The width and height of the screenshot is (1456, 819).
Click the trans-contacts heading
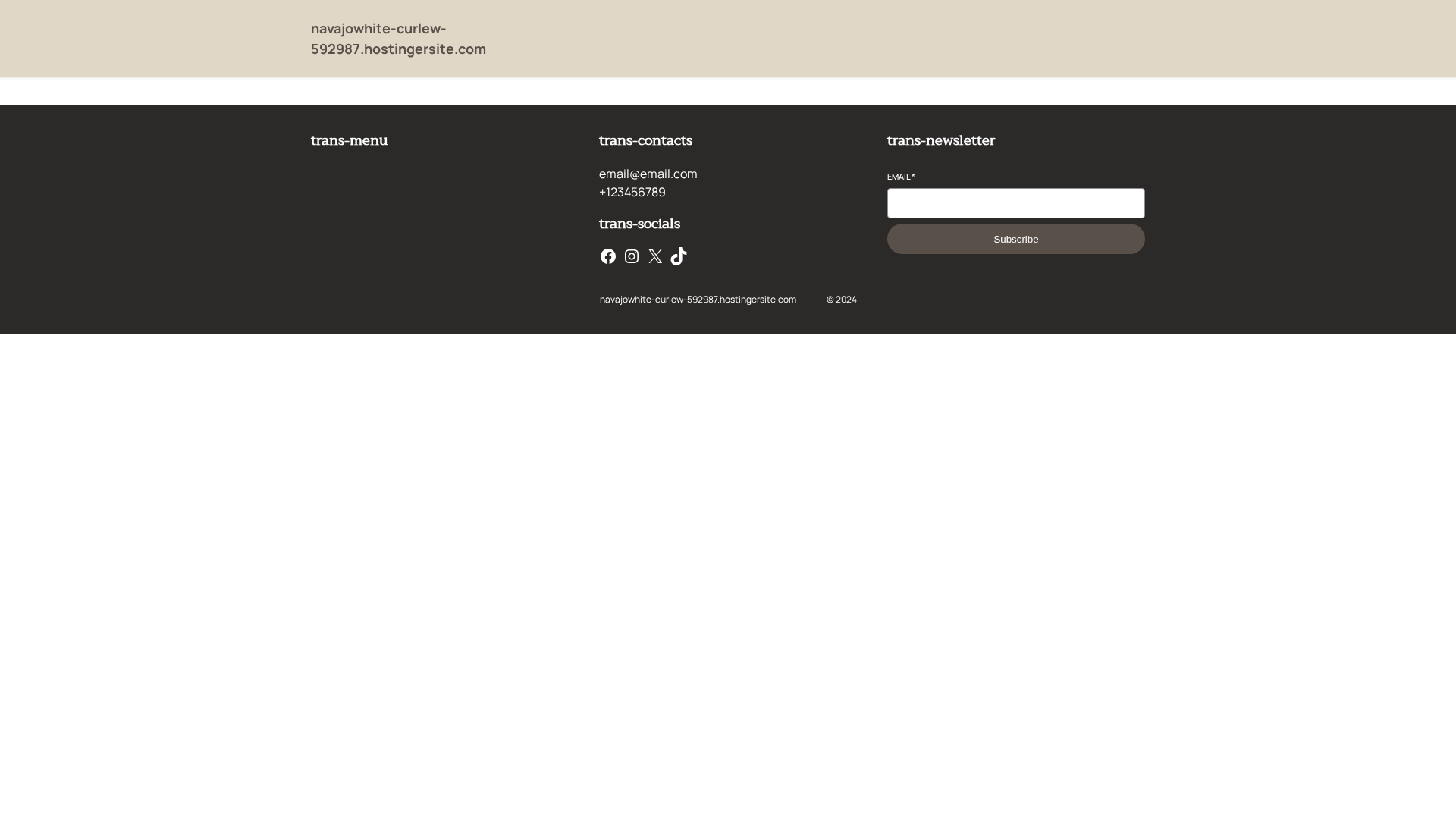pos(645,140)
